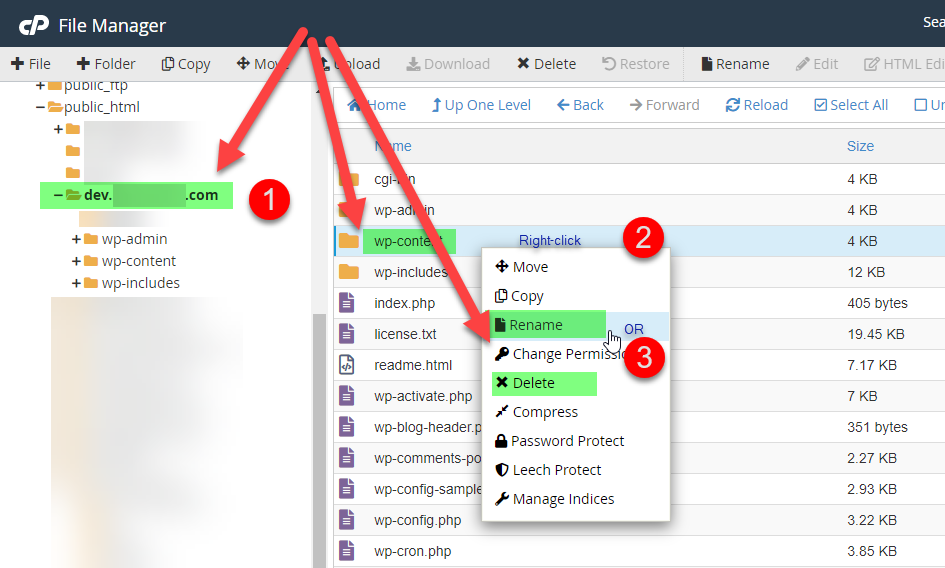Click the wp-includes folder icon in list
The height and width of the screenshot is (568, 945).
[x=348, y=272]
